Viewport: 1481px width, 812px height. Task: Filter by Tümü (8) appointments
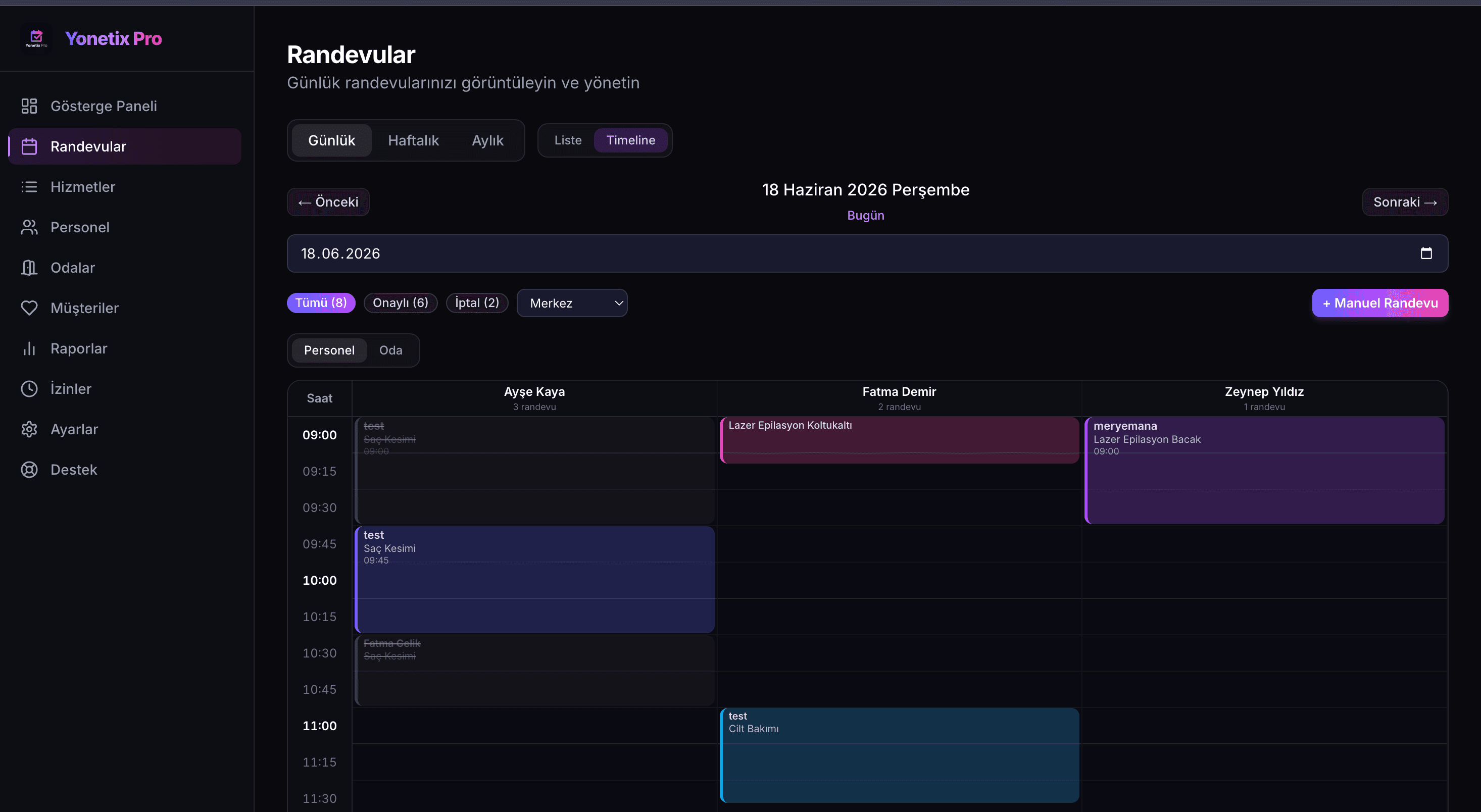pyautogui.click(x=321, y=303)
